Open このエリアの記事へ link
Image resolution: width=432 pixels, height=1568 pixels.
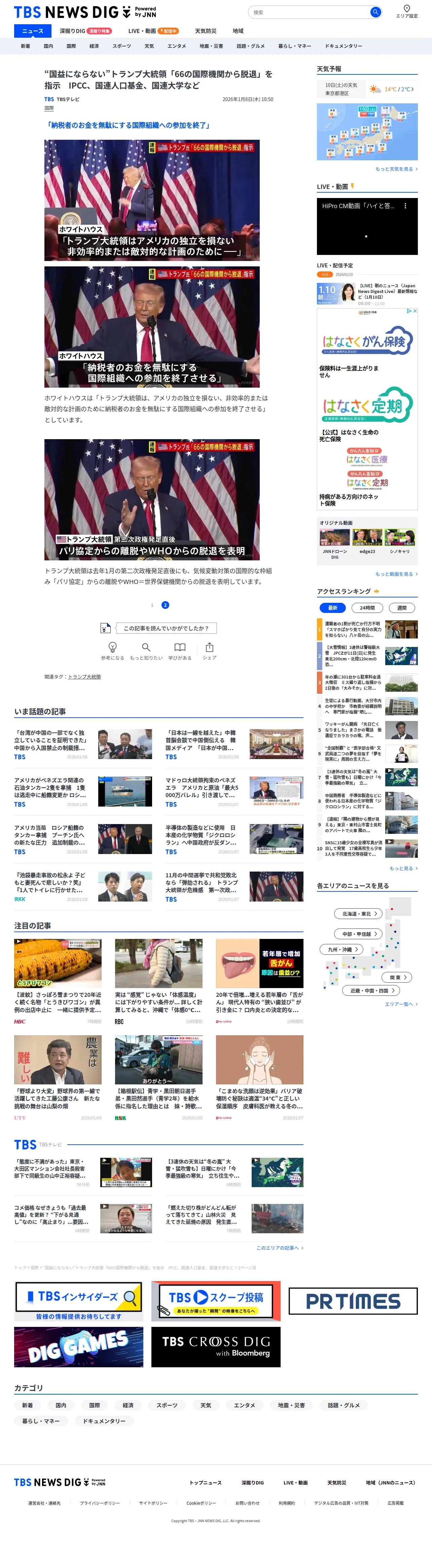(279, 1248)
